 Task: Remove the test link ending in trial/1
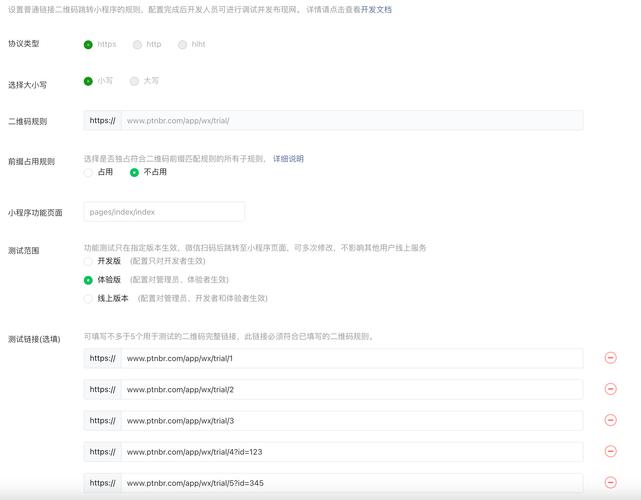(x=610, y=358)
